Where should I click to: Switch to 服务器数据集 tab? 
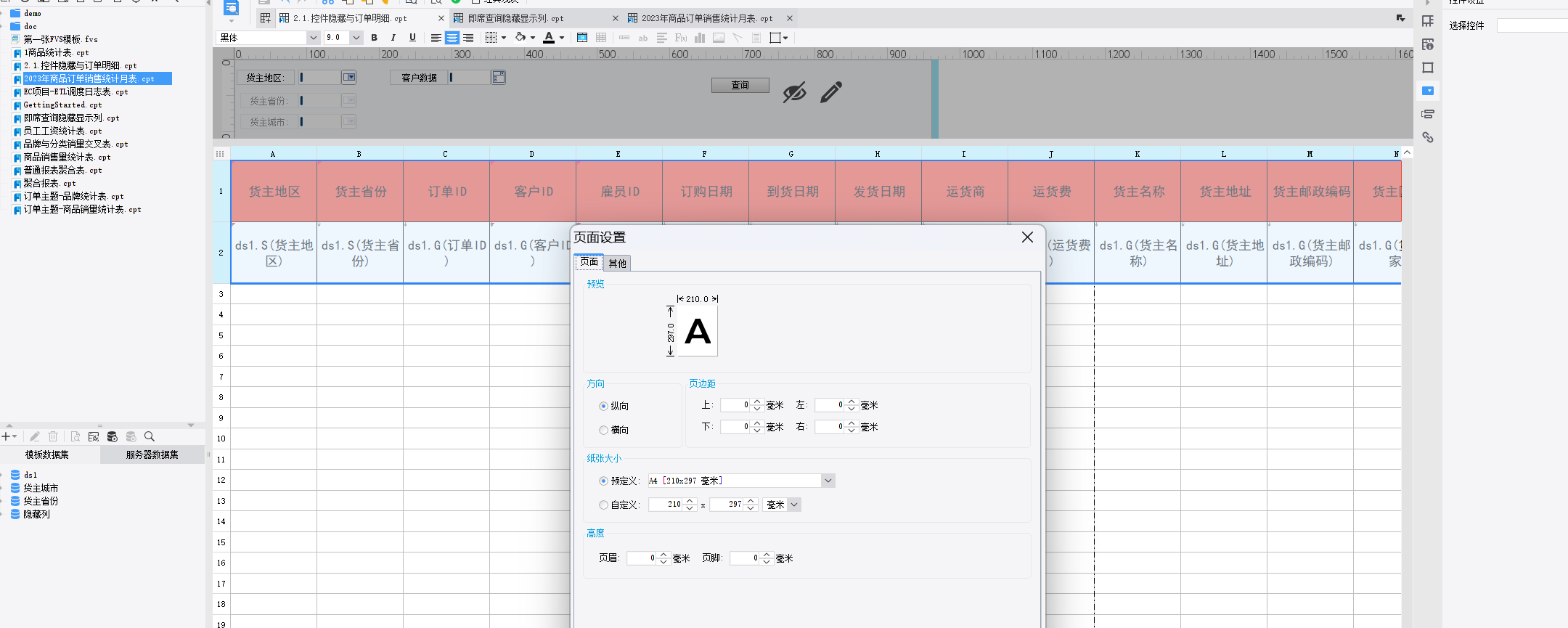(x=152, y=454)
